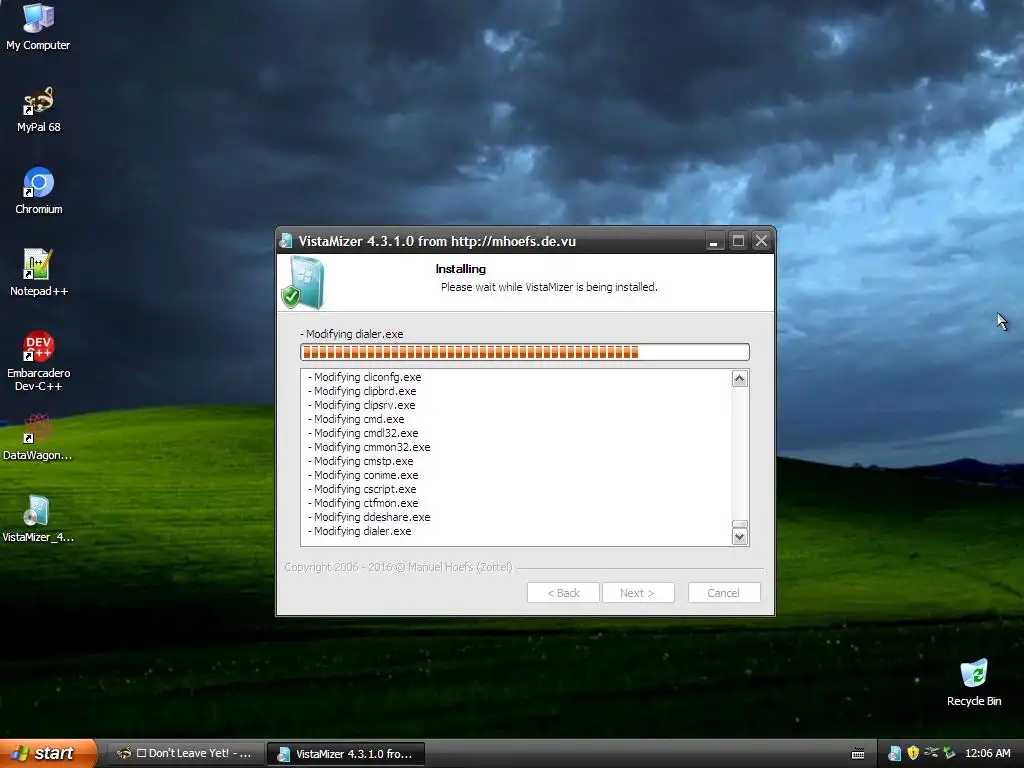The image size is (1024, 768).
Task: Switch to VistaMizer 4.3.1.0 taskbar button
Action: point(346,754)
